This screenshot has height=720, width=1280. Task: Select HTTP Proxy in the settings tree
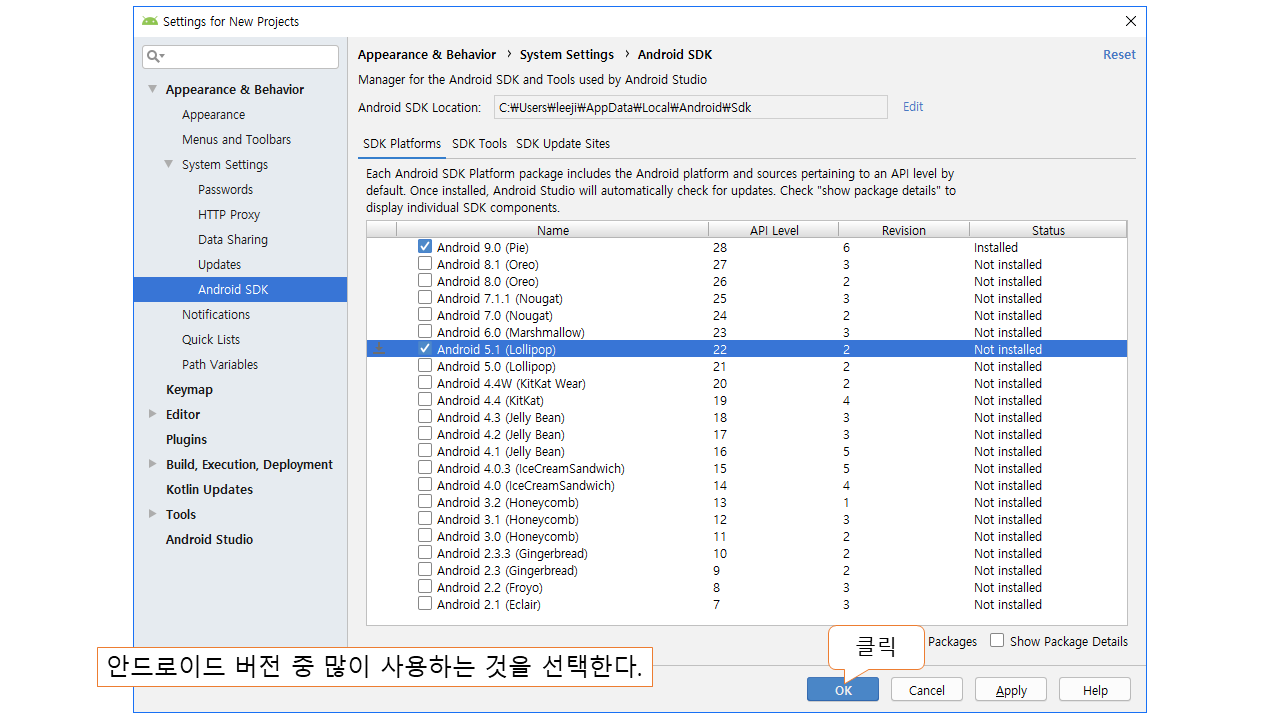[229, 214]
